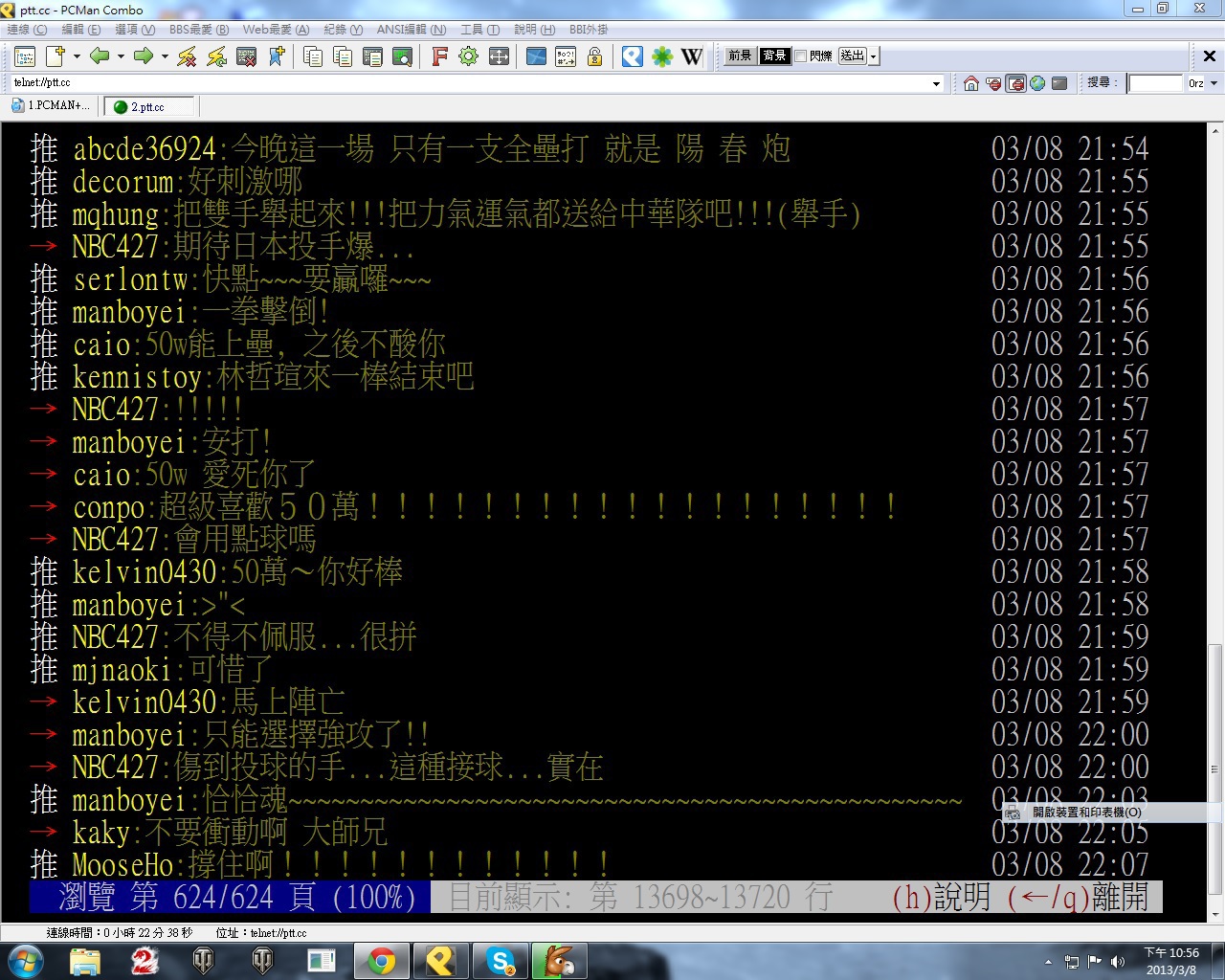
Task: Show hidden tray icons arrow
Action: 1048,962
